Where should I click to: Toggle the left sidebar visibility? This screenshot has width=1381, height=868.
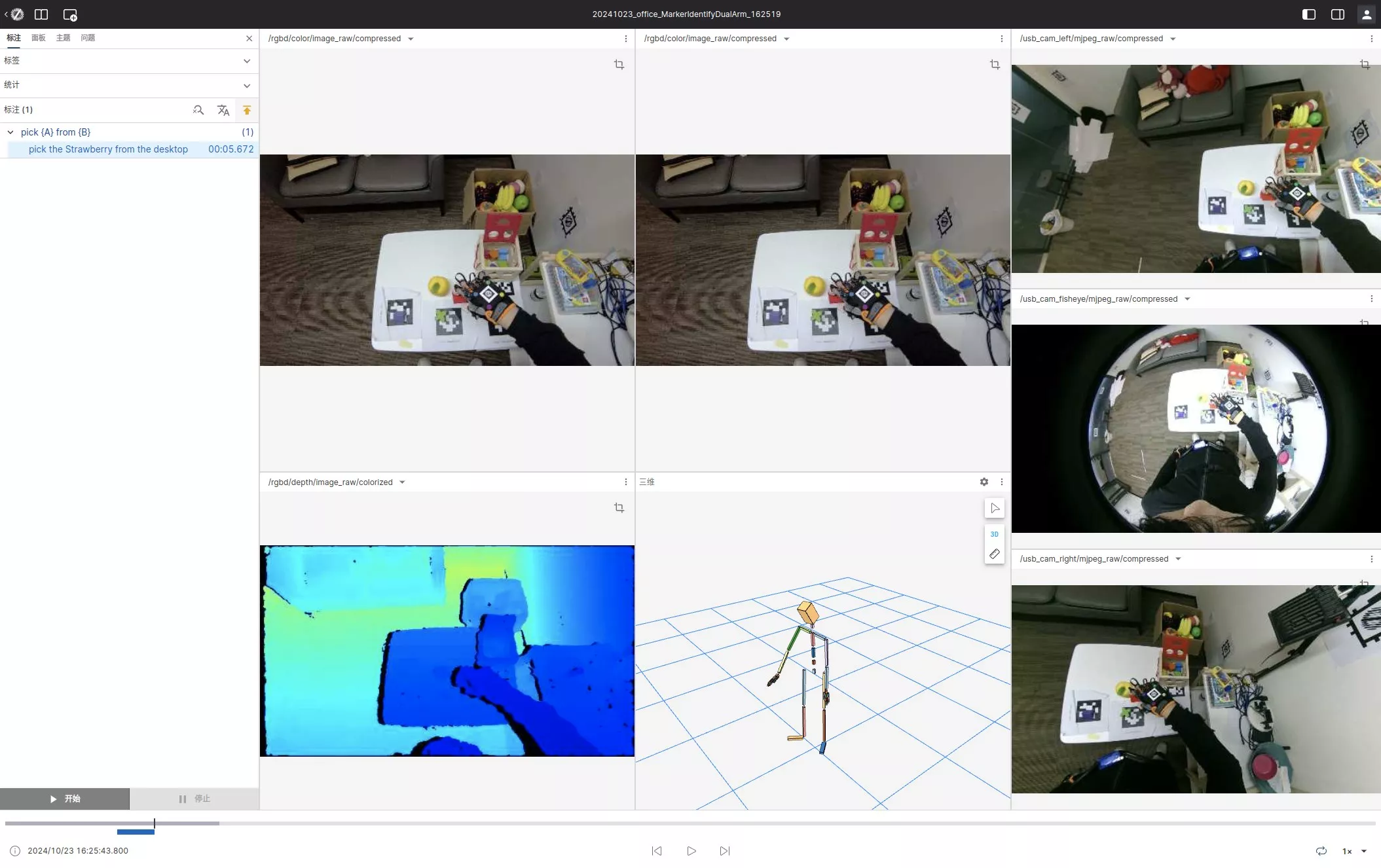pyautogui.click(x=1308, y=14)
